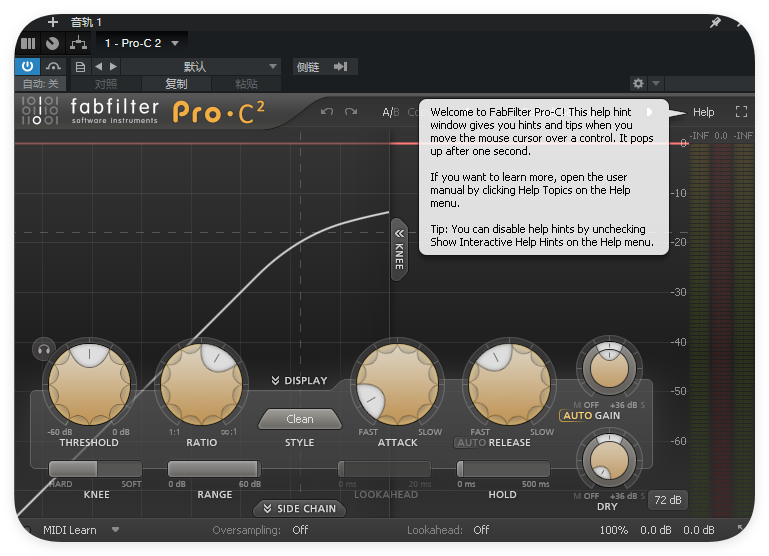Toggle the headphone audition icon near Threshold

[x=44, y=349]
